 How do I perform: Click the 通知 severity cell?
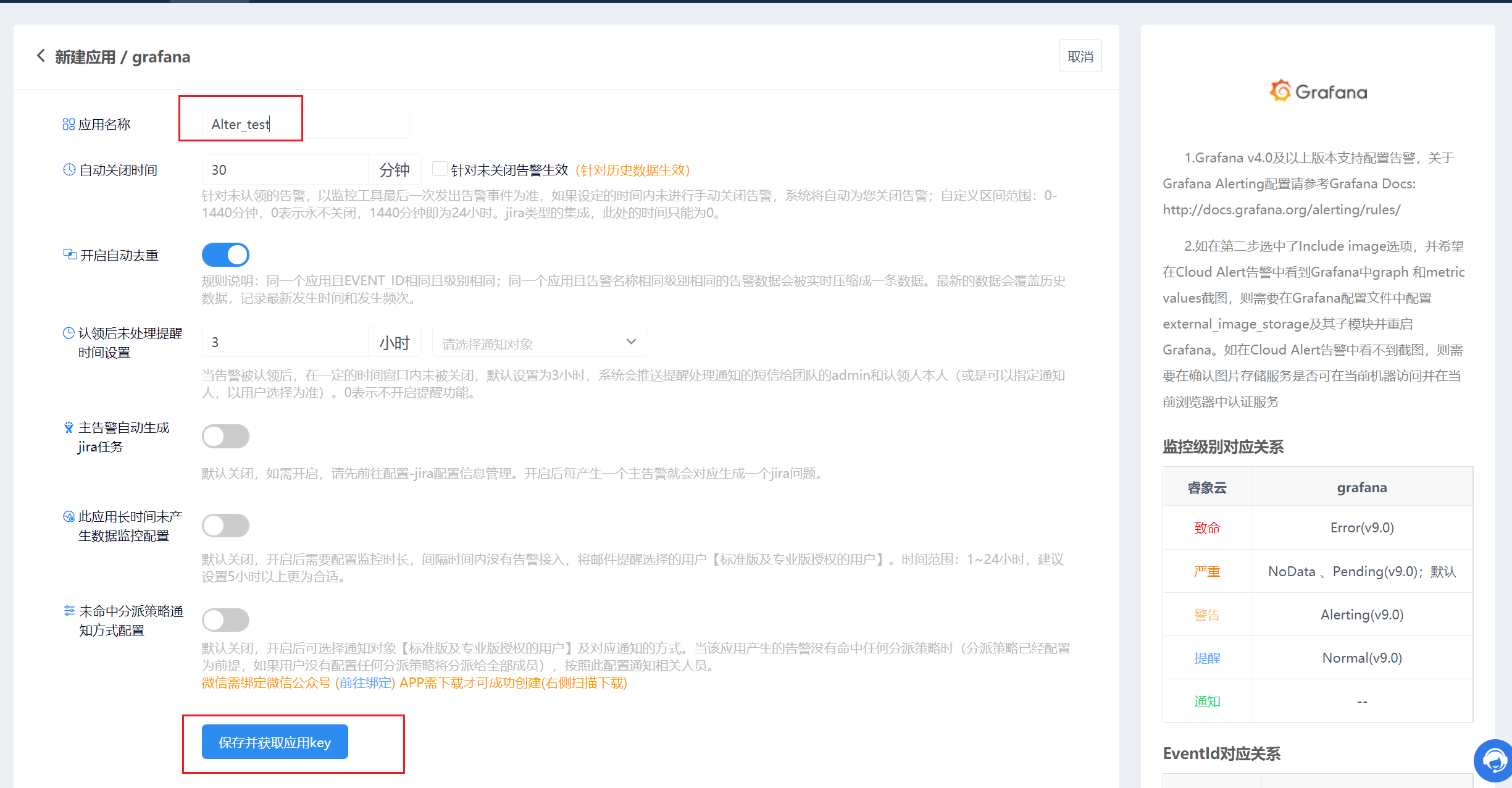(1207, 701)
